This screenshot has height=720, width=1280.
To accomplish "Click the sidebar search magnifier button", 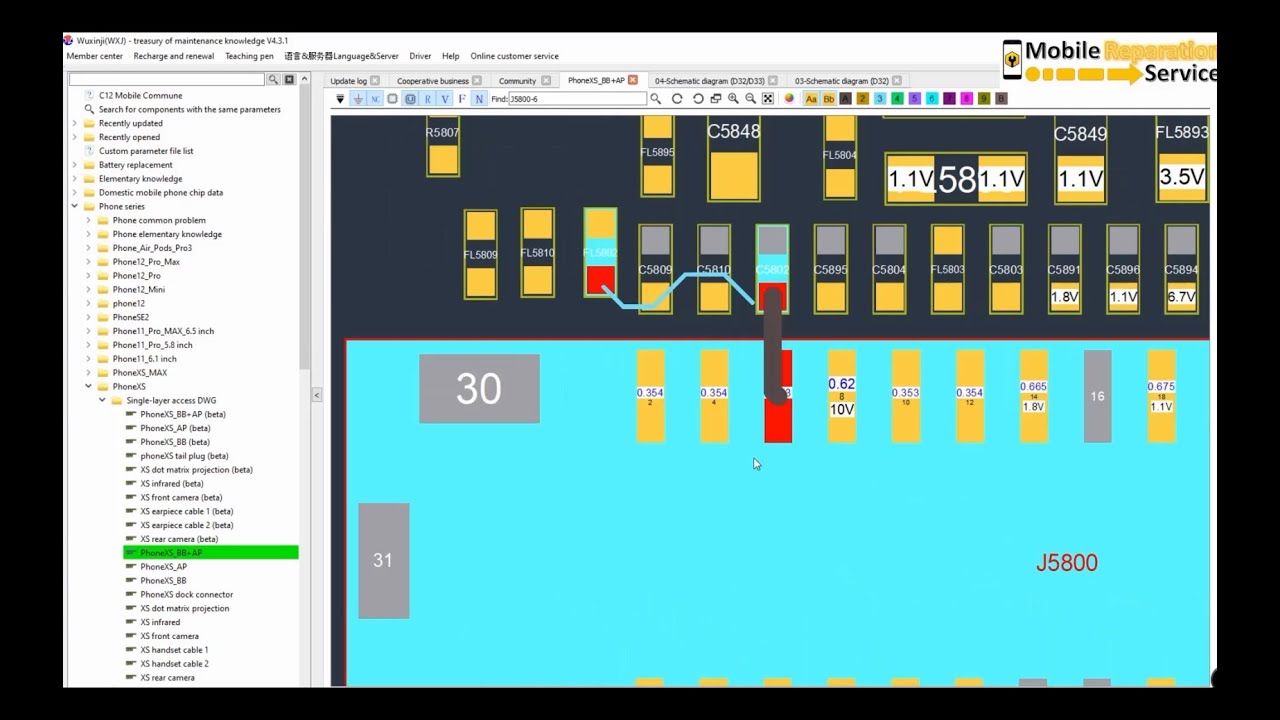I will (x=274, y=80).
